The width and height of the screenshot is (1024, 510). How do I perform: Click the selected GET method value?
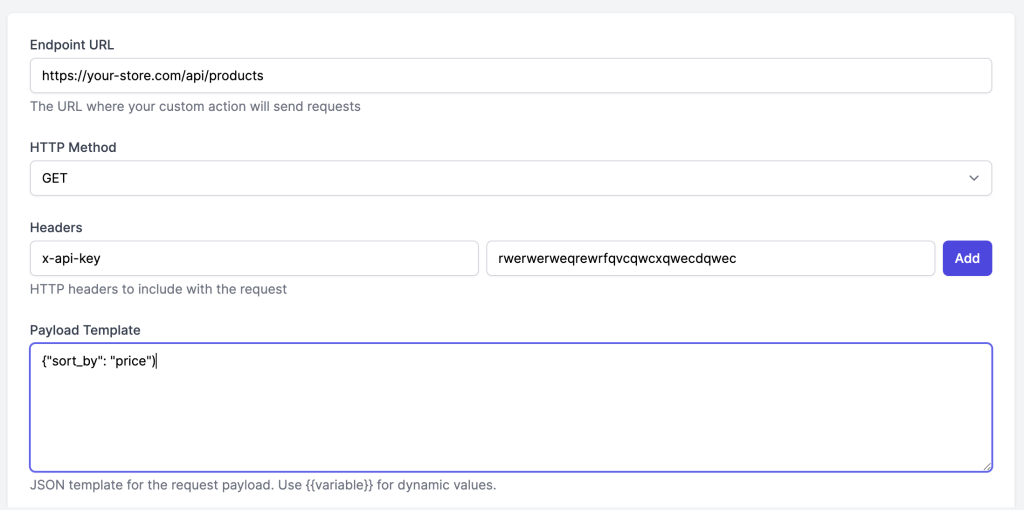[x=54, y=178]
